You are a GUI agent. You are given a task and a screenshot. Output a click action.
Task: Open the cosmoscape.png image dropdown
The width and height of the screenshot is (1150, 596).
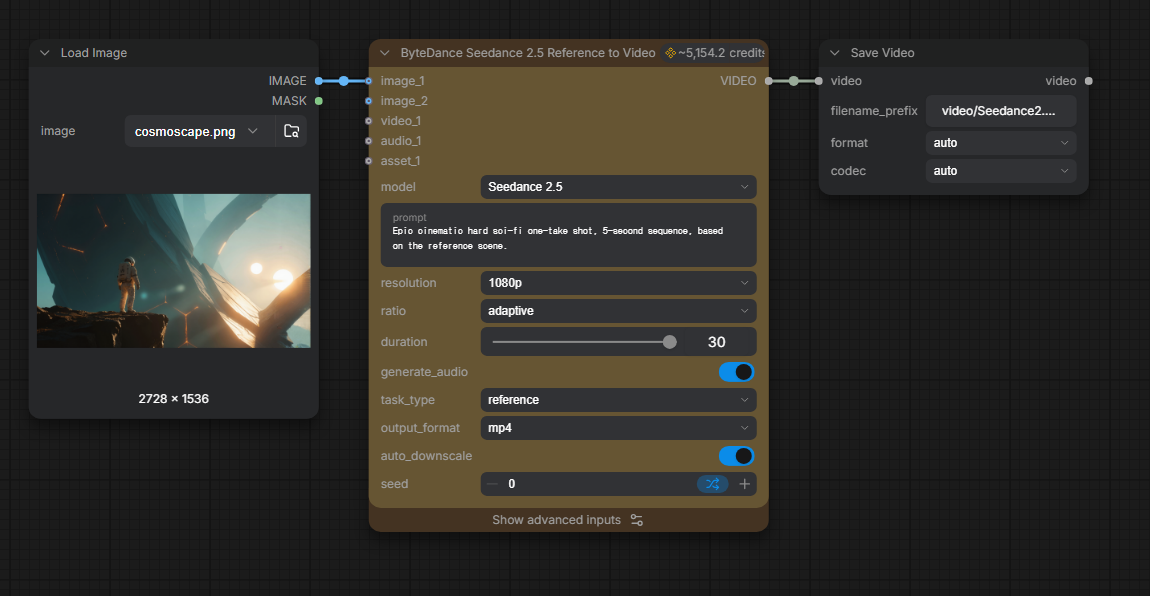coord(199,131)
